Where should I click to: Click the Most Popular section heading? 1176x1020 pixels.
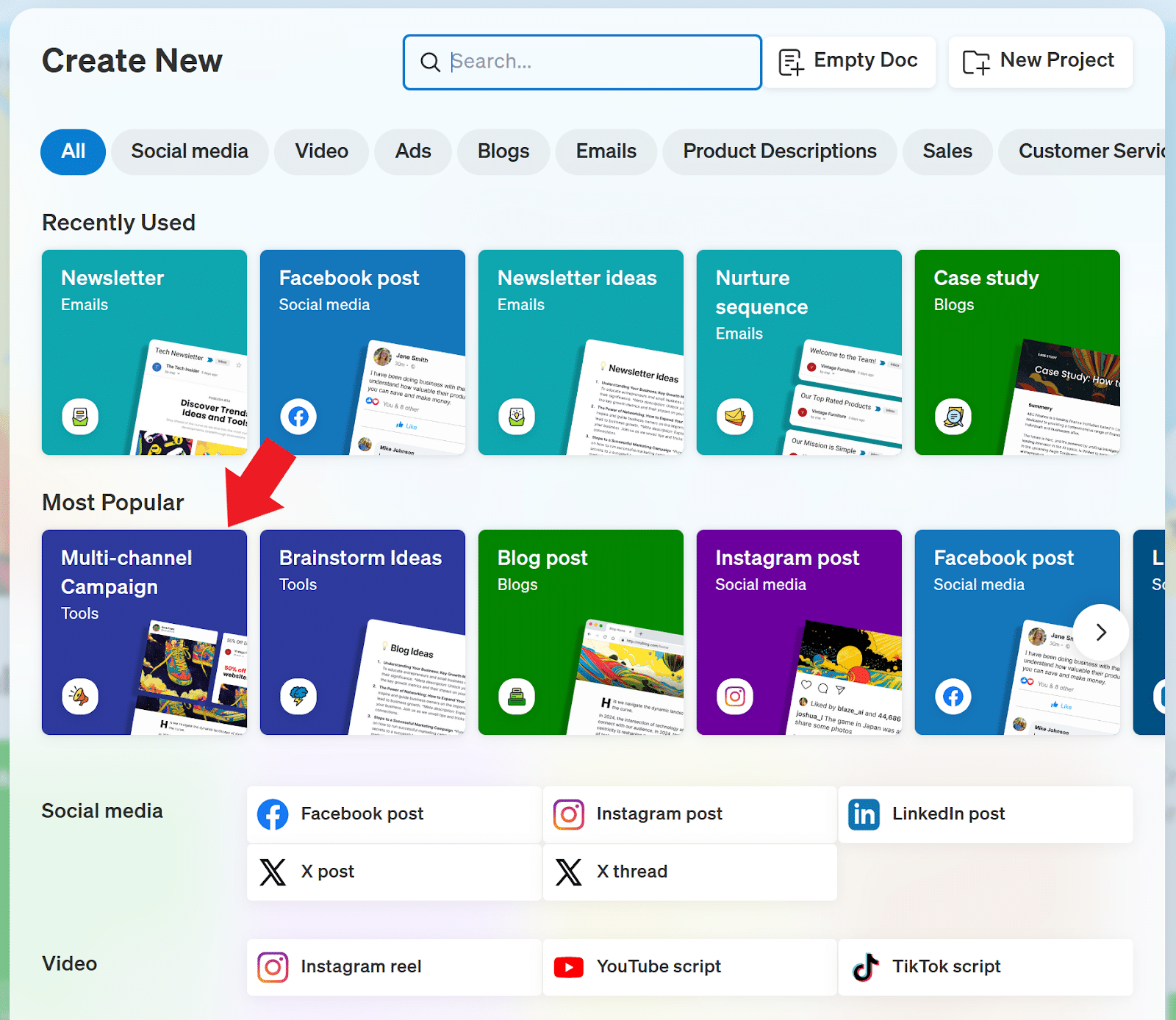(x=113, y=503)
